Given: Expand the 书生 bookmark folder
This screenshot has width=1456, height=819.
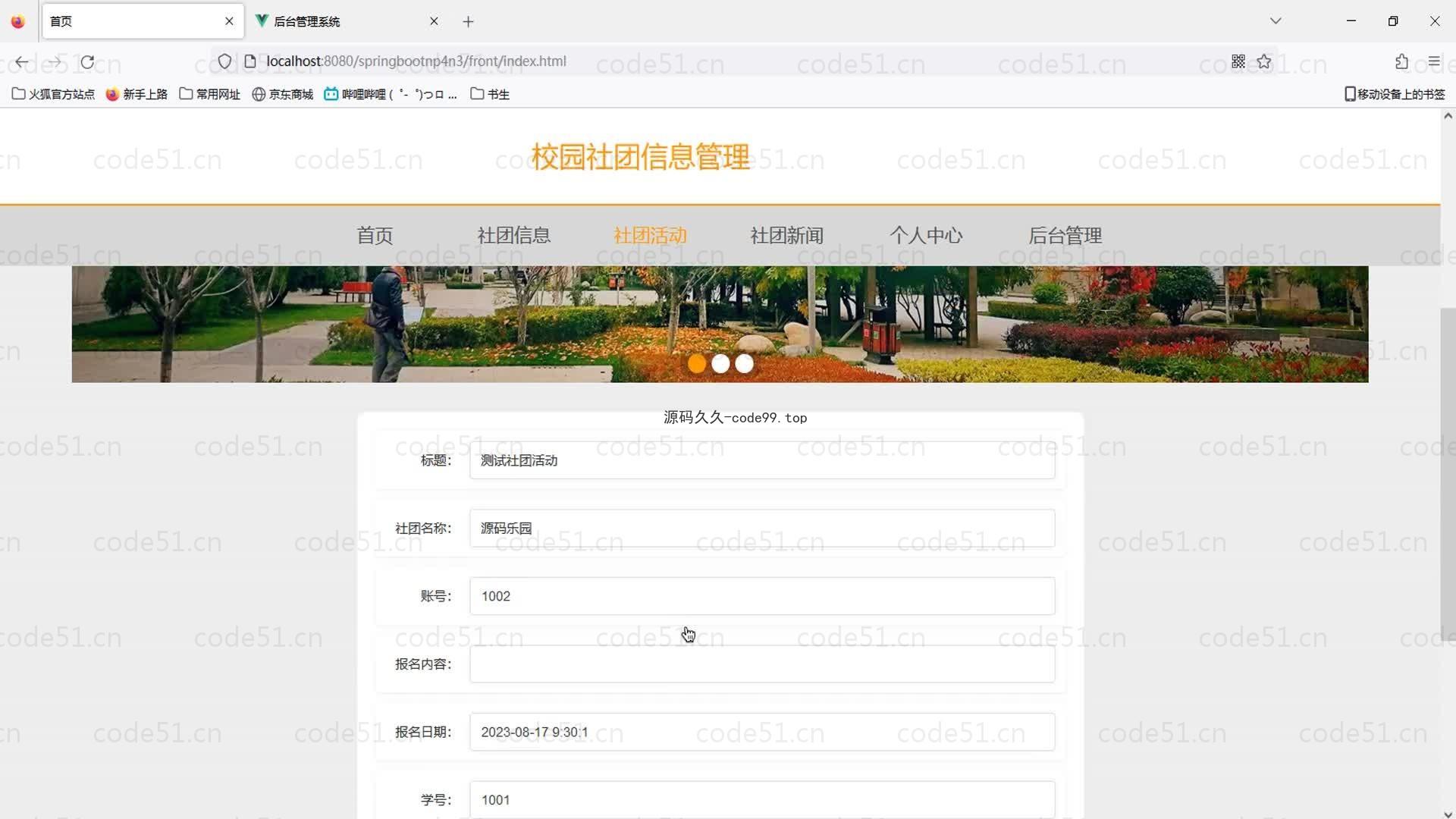Looking at the screenshot, I should click(490, 94).
